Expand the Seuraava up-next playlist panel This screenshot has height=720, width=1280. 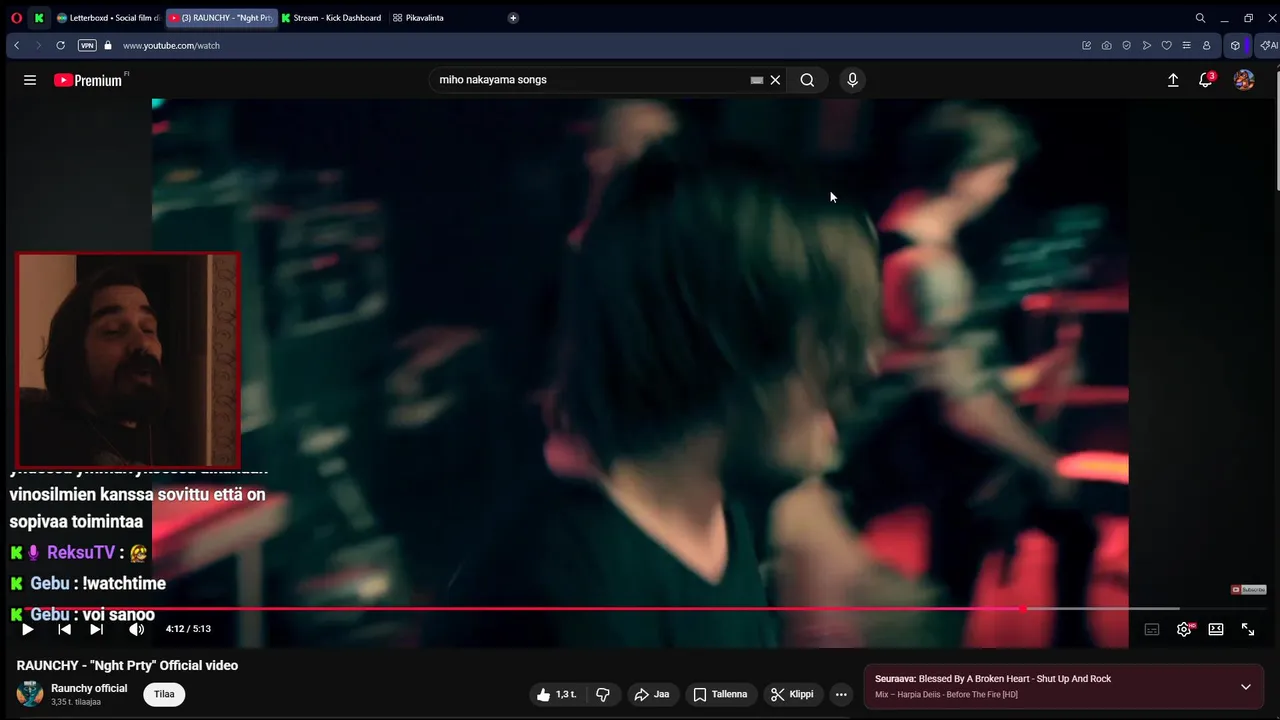click(x=1245, y=687)
